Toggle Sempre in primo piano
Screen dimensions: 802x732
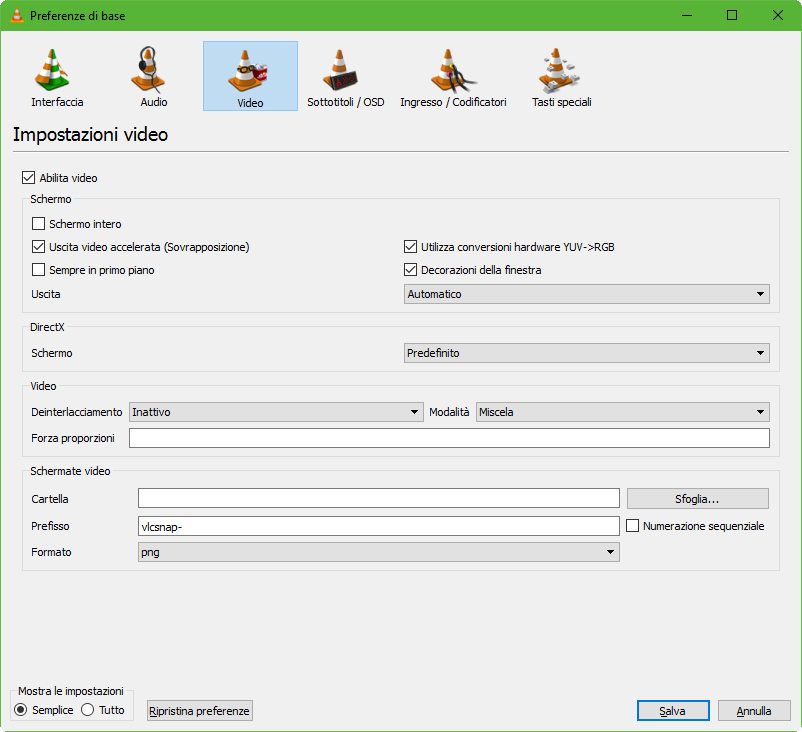click(39, 270)
